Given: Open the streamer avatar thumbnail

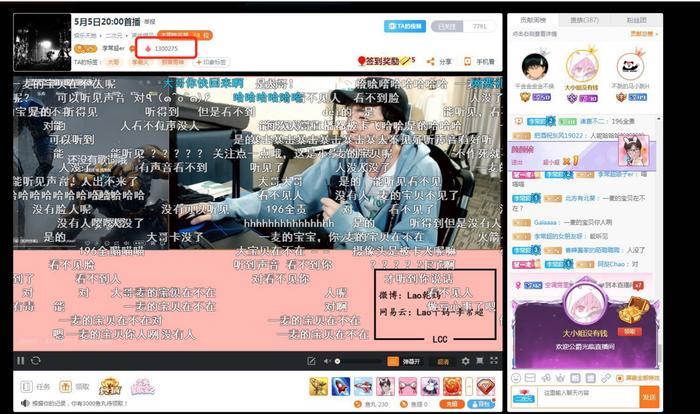Looking at the screenshot, I should coord(42,42).
